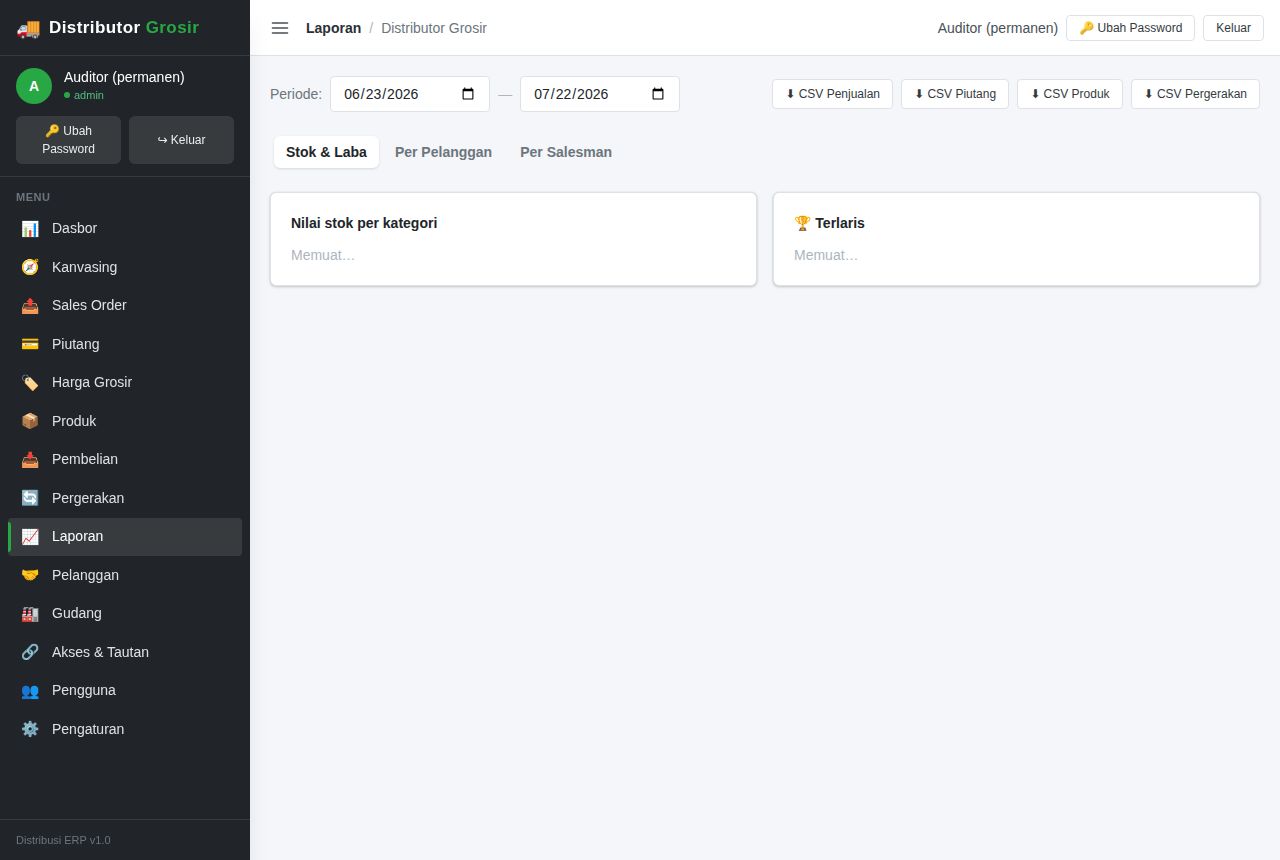Open the Dasbor chart icon in sidebar

point(30,229)
